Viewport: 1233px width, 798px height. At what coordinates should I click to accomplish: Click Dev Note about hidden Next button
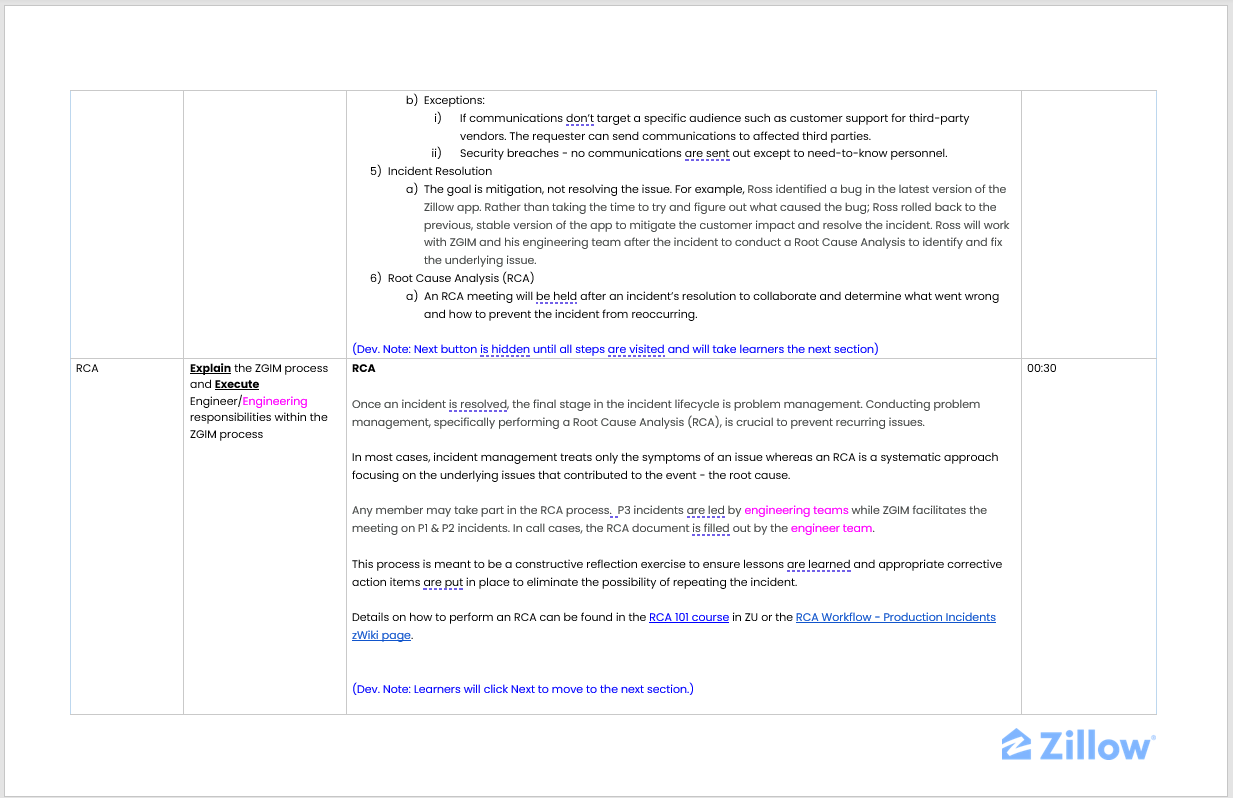click(615, 349)
